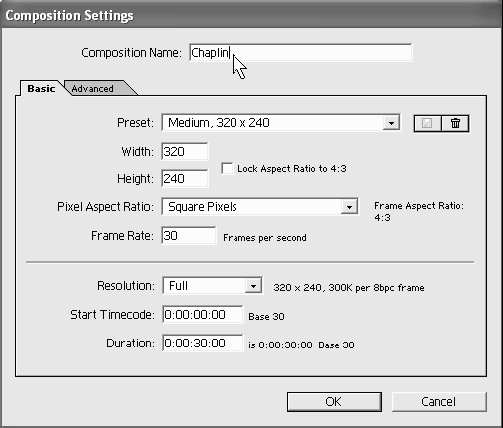Toggle Lock Aspect Ratio to 4:3 checkbox
503x428 pixels.
[x=227, y=168]
